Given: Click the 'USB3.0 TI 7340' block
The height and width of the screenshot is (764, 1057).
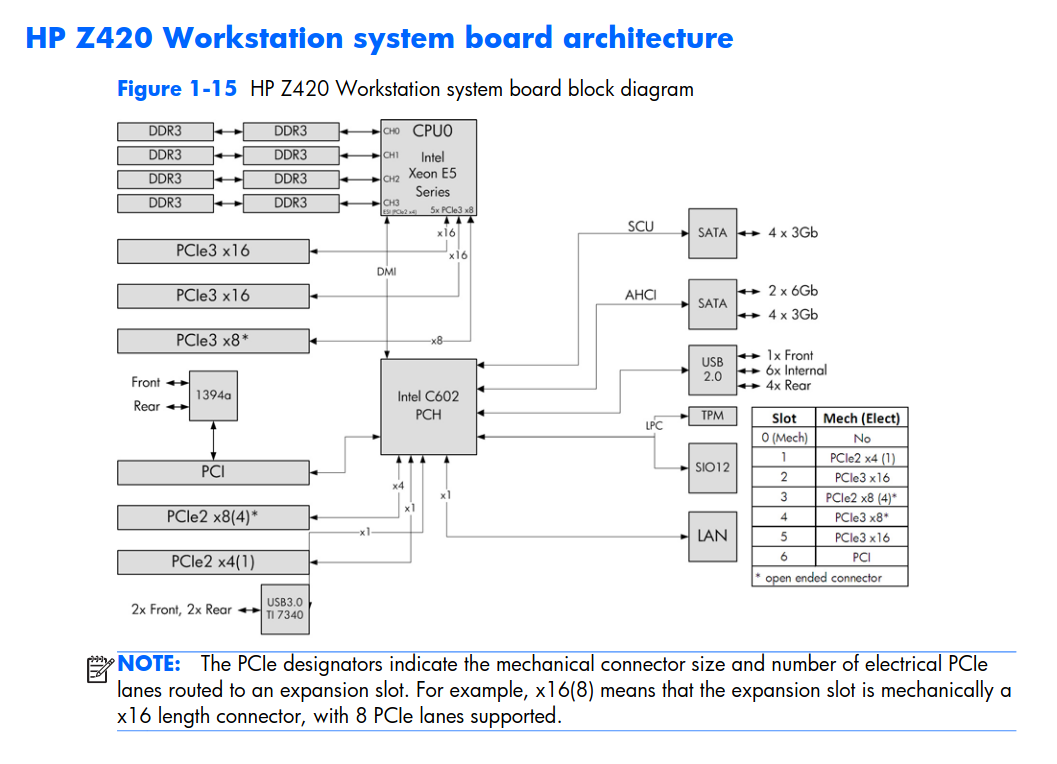Looking at the screenshot, I should click(285, 609).
